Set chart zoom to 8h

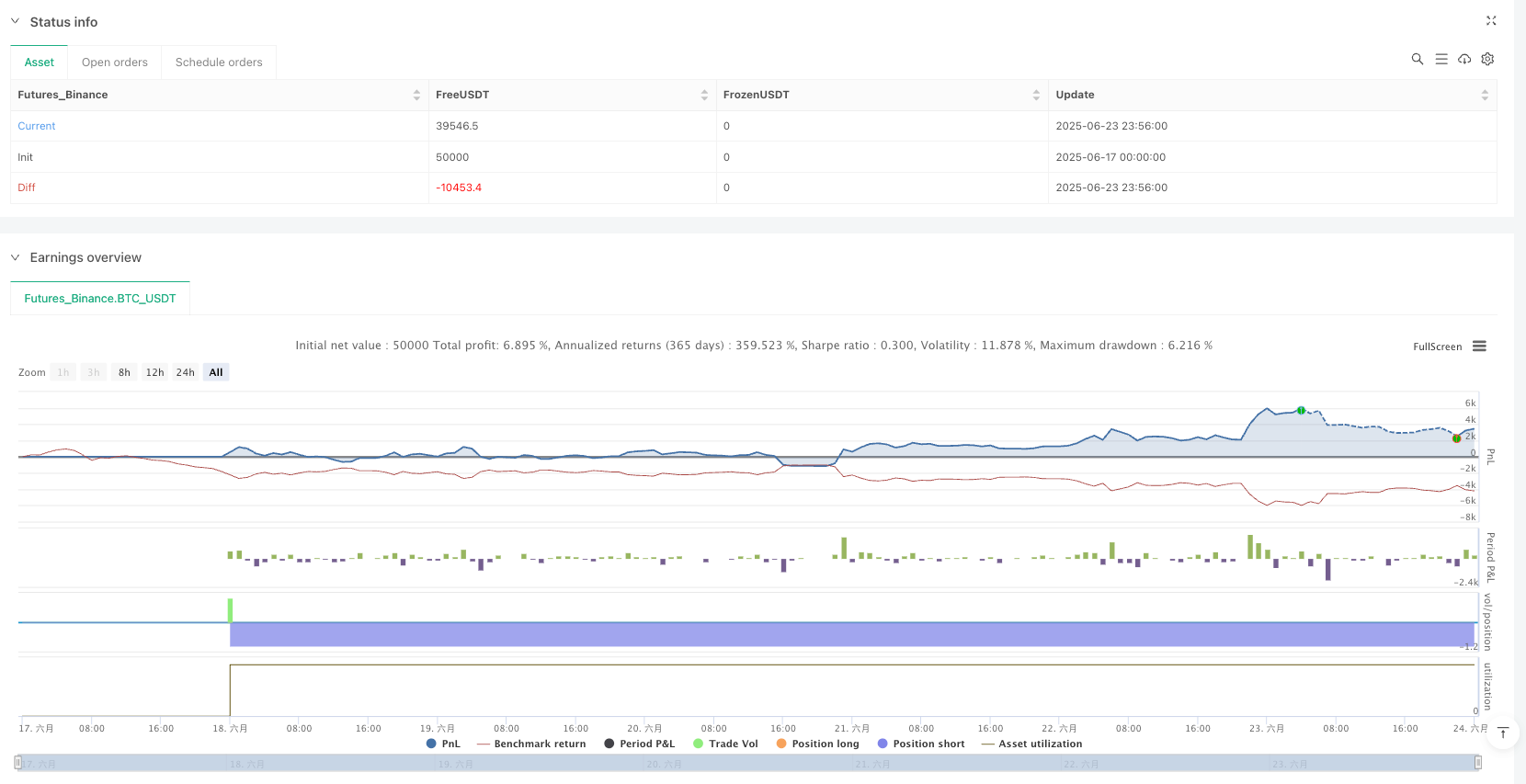pyautogui.click(x=124, y=372)
